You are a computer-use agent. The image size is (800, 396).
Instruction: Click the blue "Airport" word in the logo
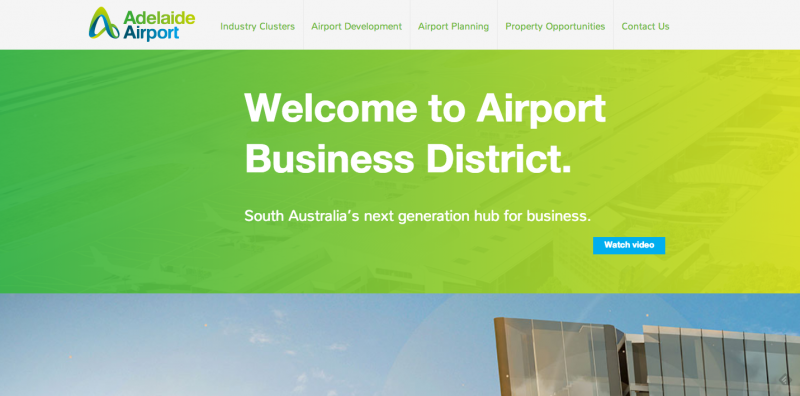[x=151, y=33]
